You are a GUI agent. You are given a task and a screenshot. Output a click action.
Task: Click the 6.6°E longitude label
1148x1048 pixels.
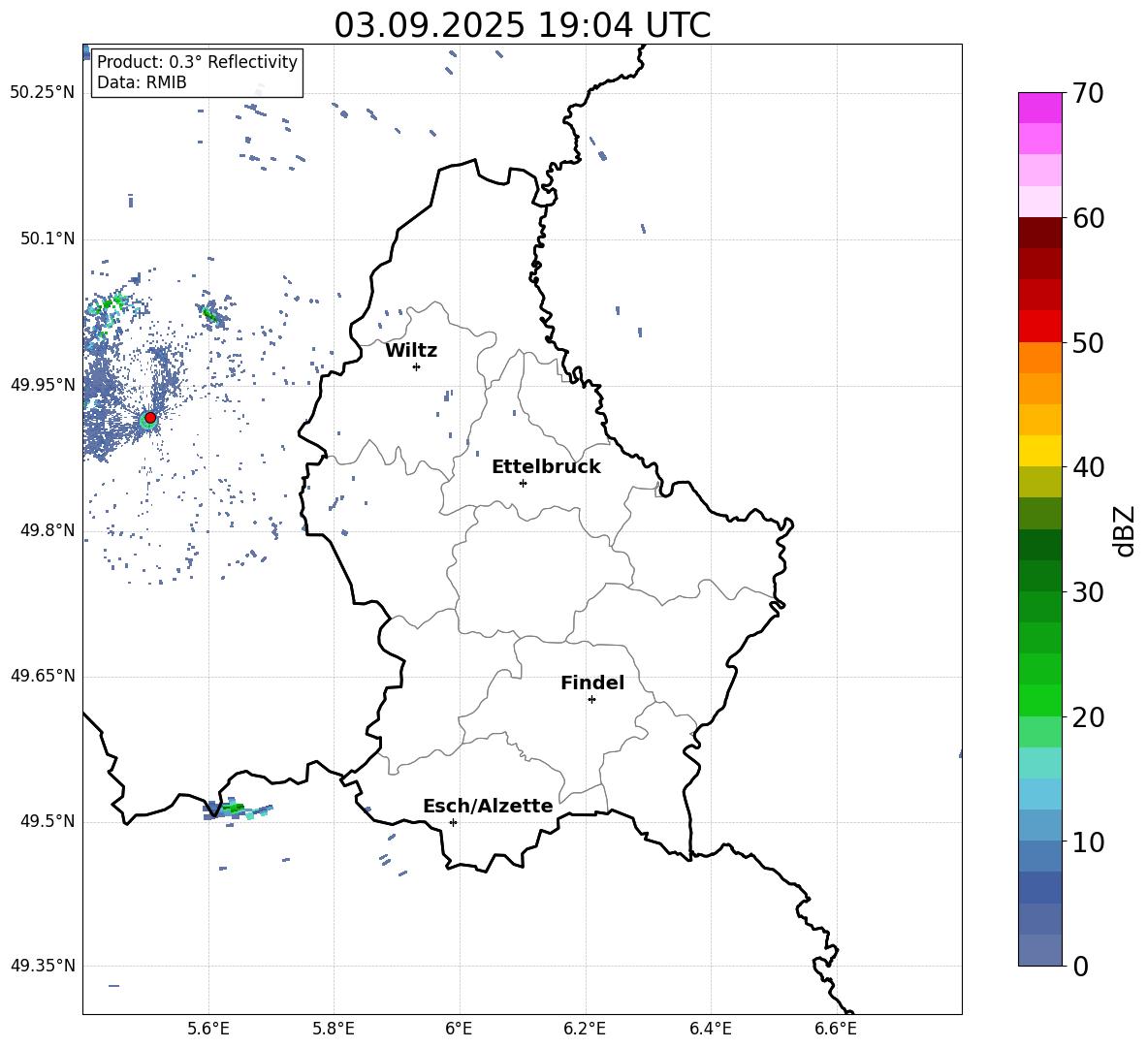(x=836, y=1029)
